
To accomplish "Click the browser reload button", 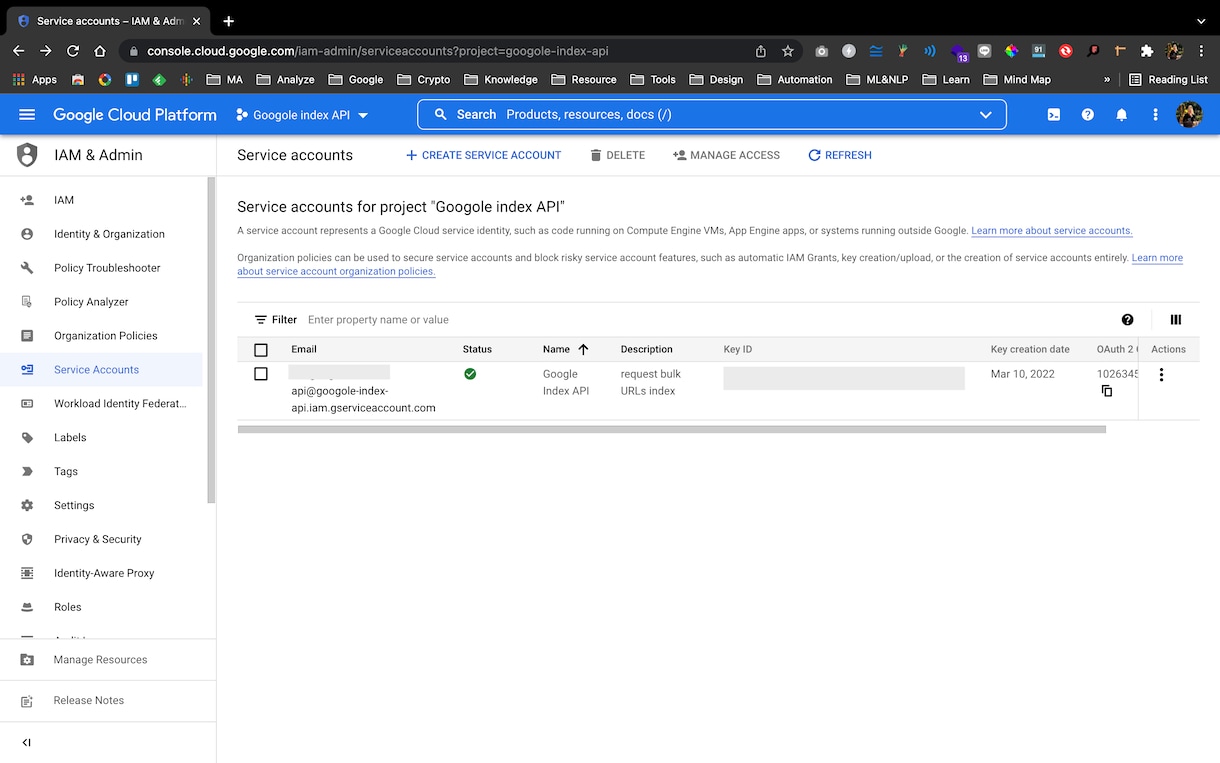I will click(73, 51).
